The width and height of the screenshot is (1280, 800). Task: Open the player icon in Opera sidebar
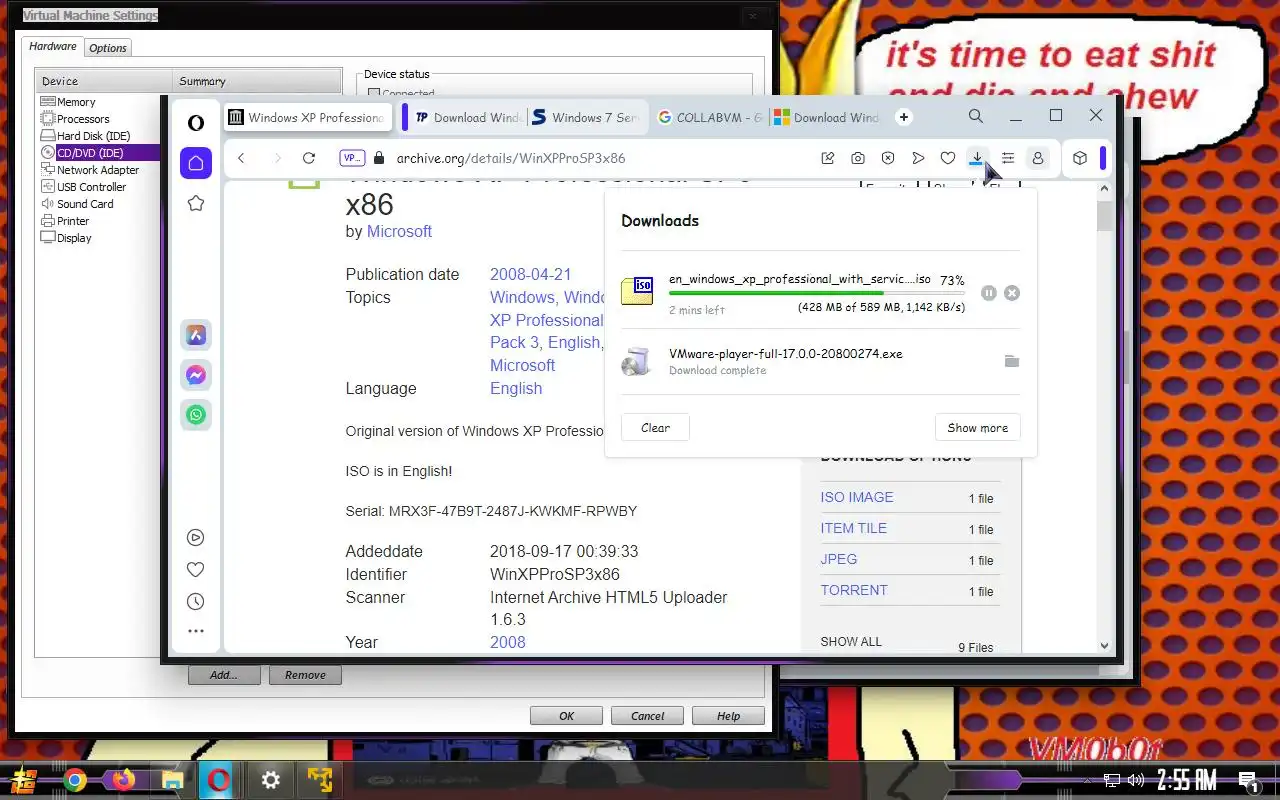coord(196,537)
